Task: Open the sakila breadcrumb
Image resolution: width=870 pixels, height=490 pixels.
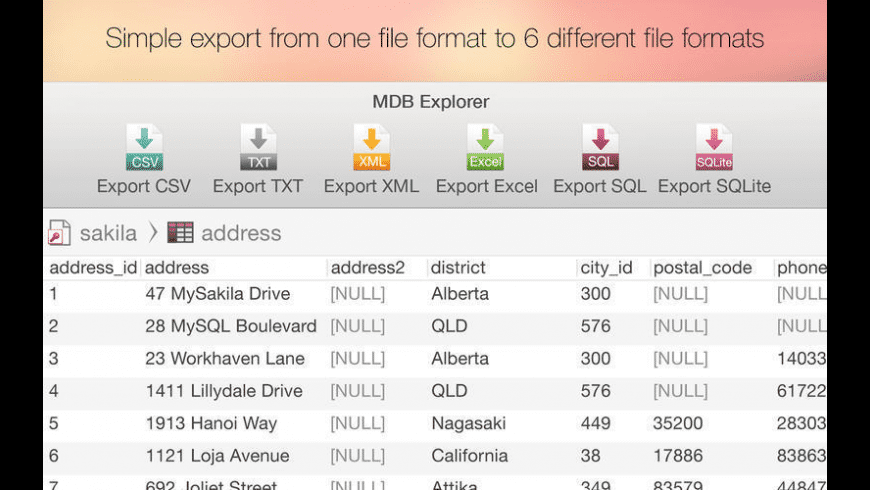Action: point(108,233)
